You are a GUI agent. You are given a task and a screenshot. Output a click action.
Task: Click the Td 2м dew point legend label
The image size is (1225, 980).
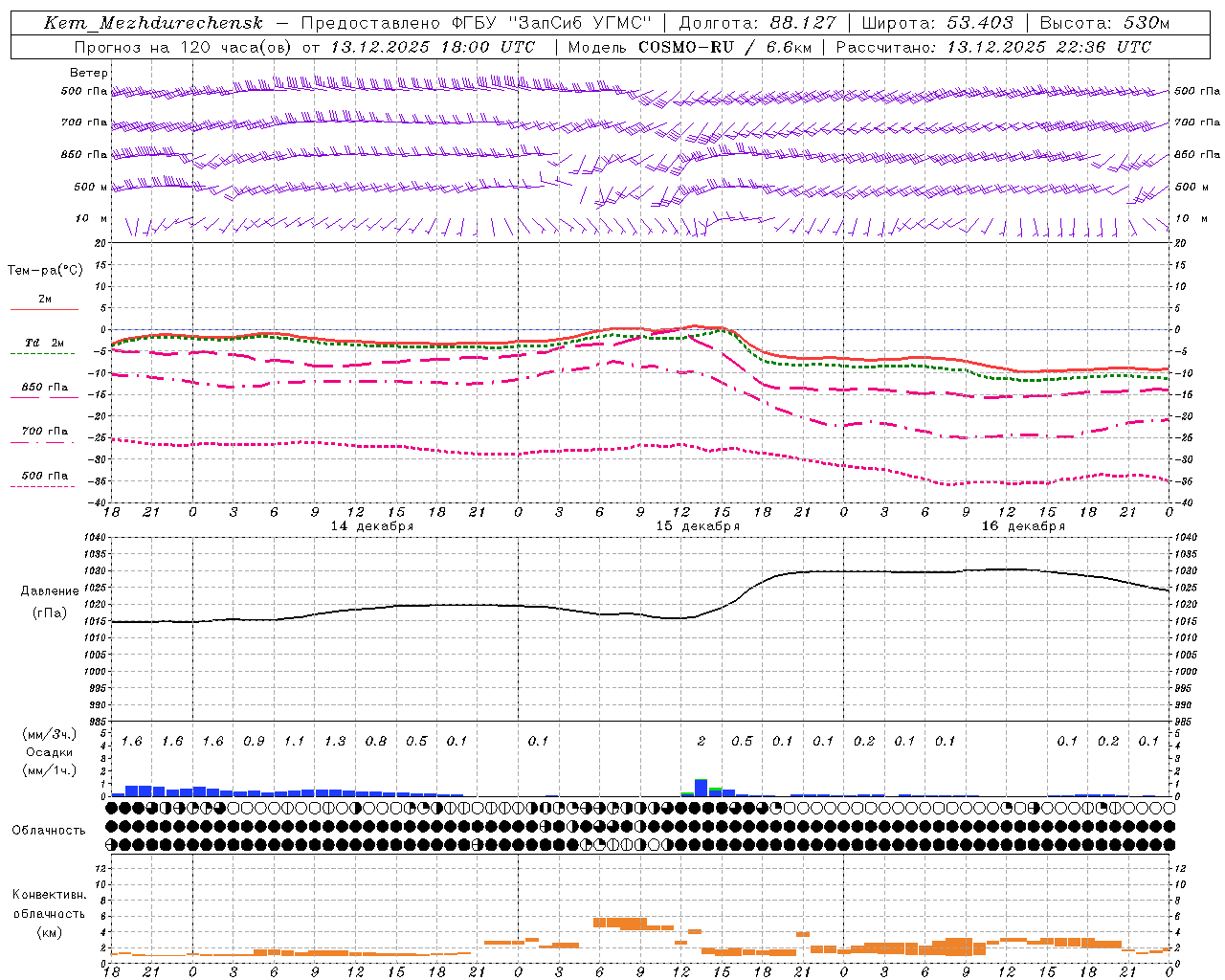click(45, 343)
